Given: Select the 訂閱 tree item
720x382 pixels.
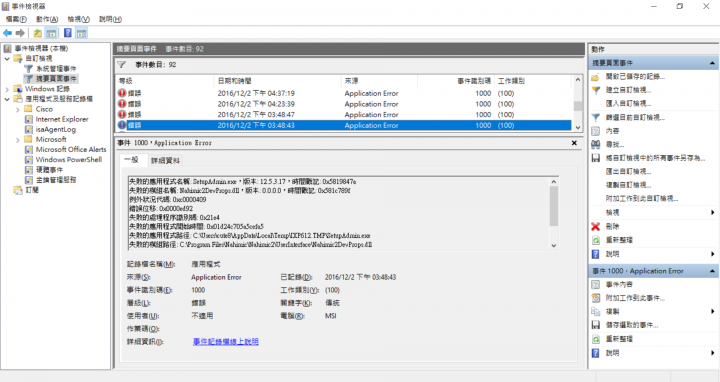Looking at the screenshot, I should [32, 190].
